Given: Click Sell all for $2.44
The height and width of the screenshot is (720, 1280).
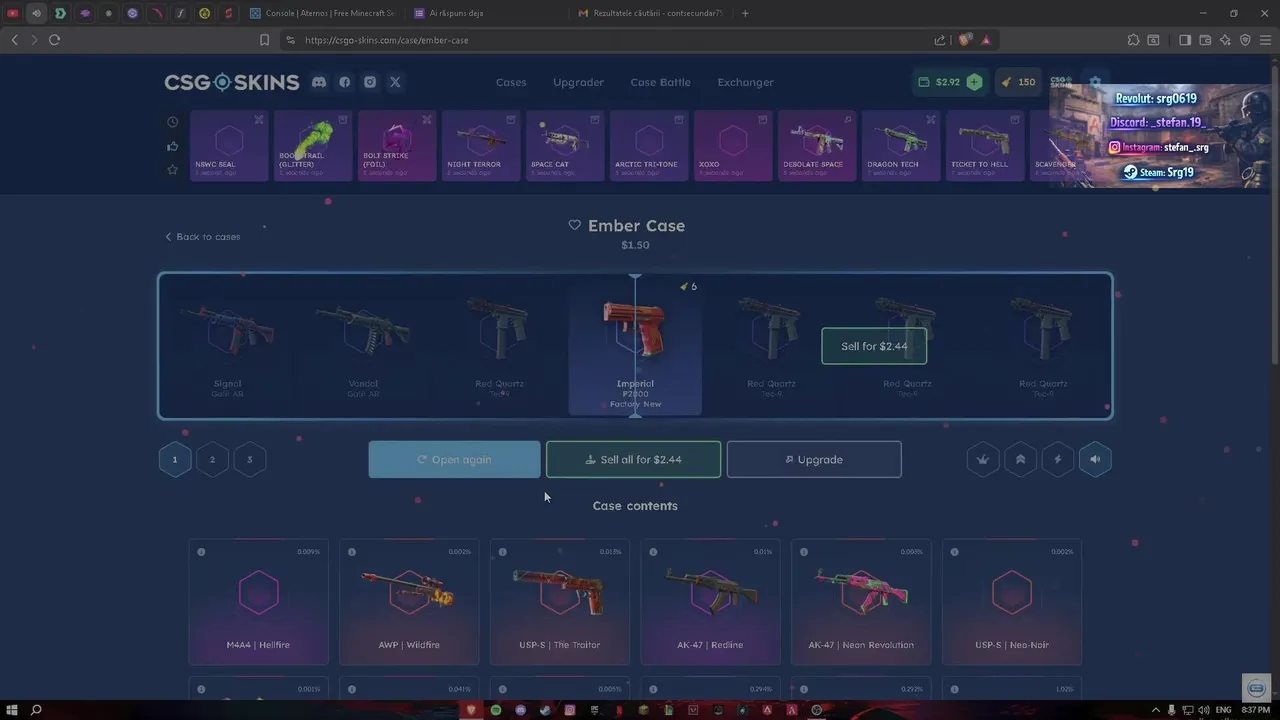Looking at the screenshot, I should 633,459.
